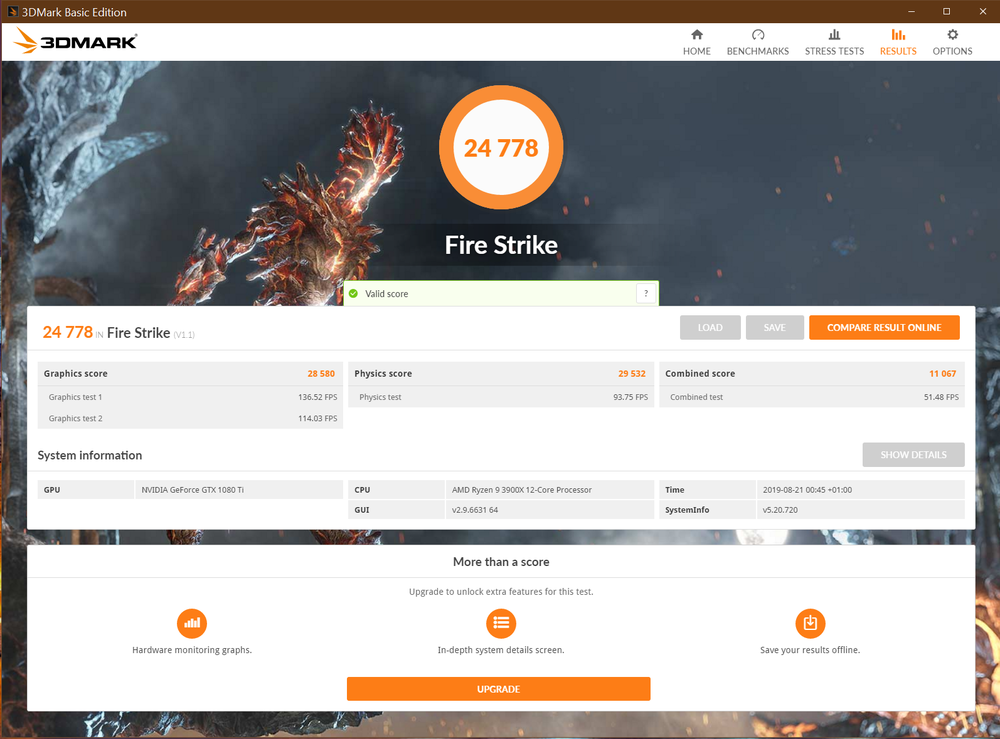Viewport: 1000px width, 739px height.
Task: Click the LOAD button
Action: (x=710, y=327)
